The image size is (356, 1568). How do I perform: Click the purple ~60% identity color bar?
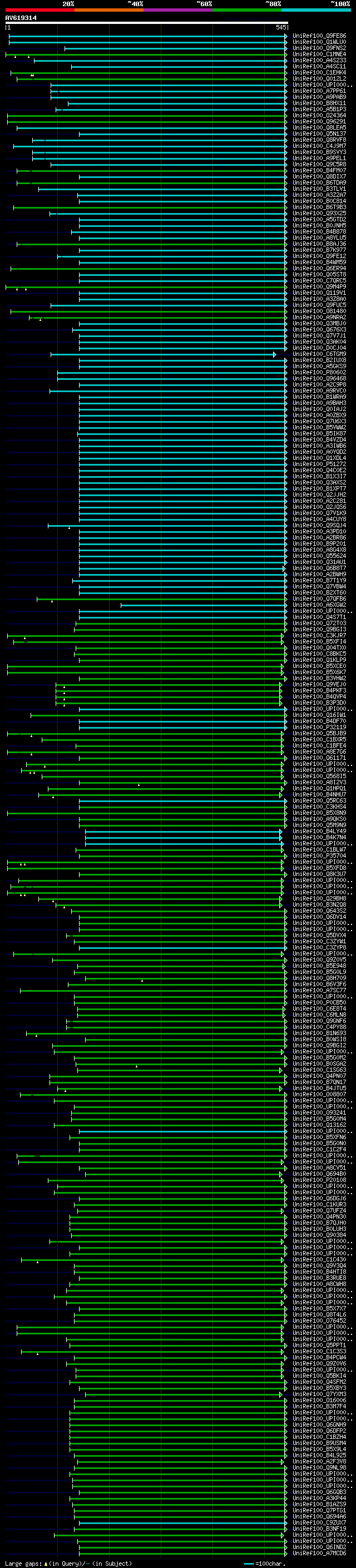point(179,10)
